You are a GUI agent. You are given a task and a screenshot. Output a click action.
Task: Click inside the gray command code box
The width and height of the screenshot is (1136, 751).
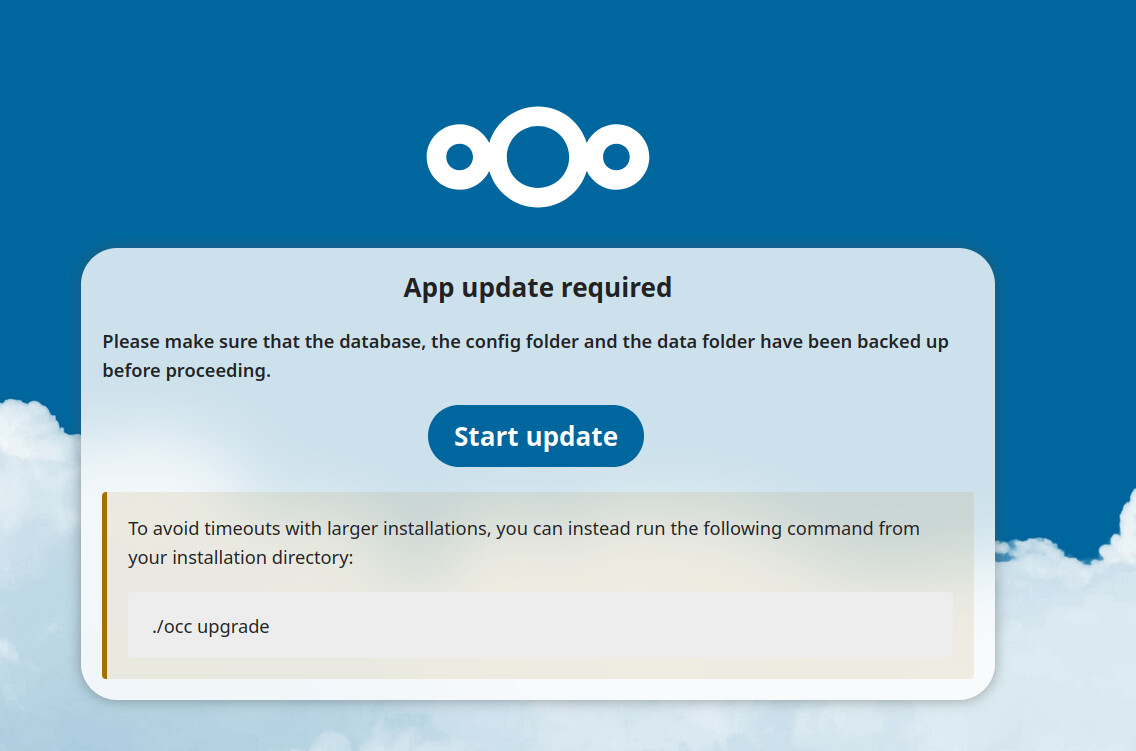tap(540, 627)
